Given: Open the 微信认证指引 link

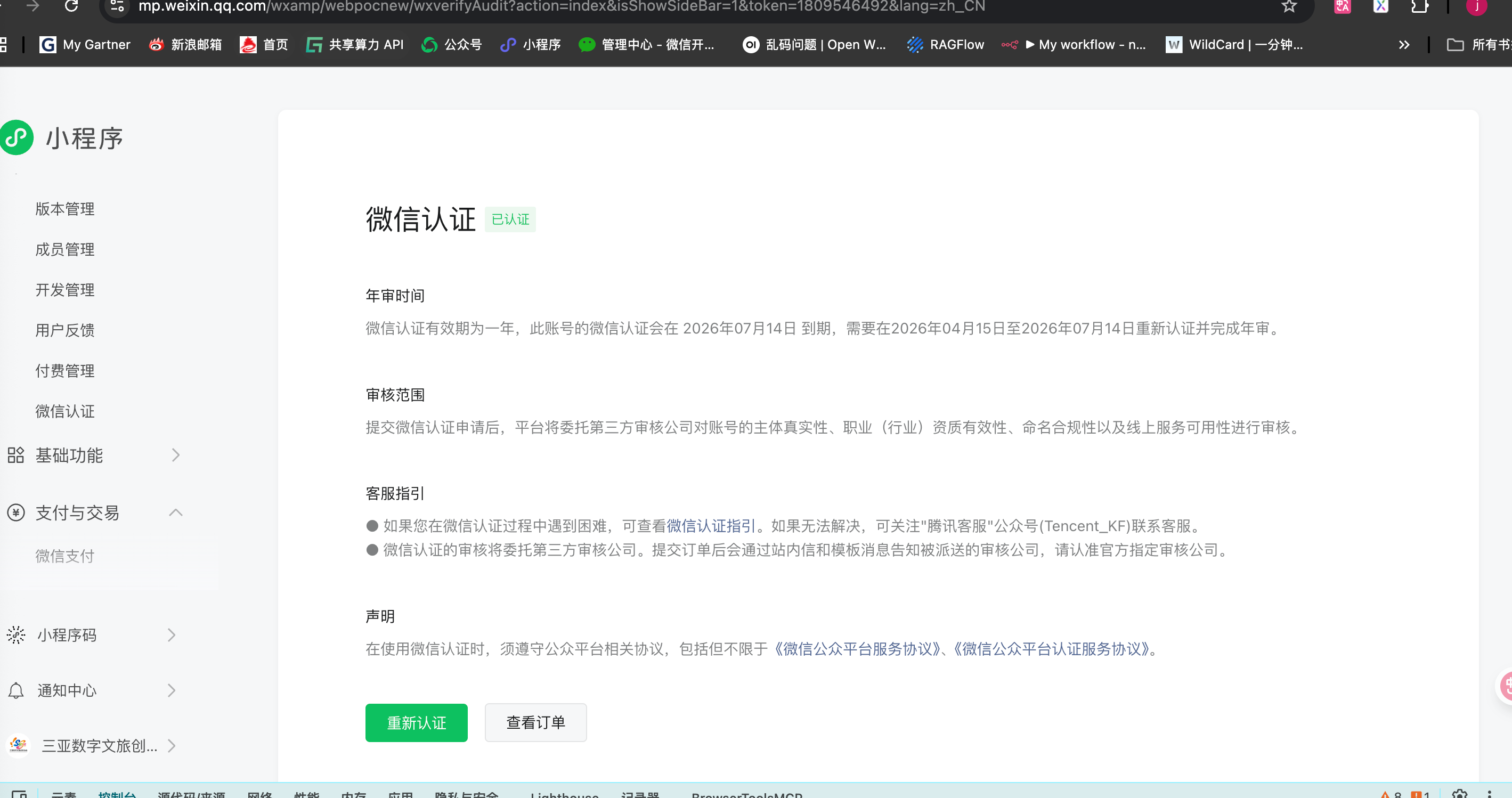Looking at the screenshot, I should click(710, 526).
